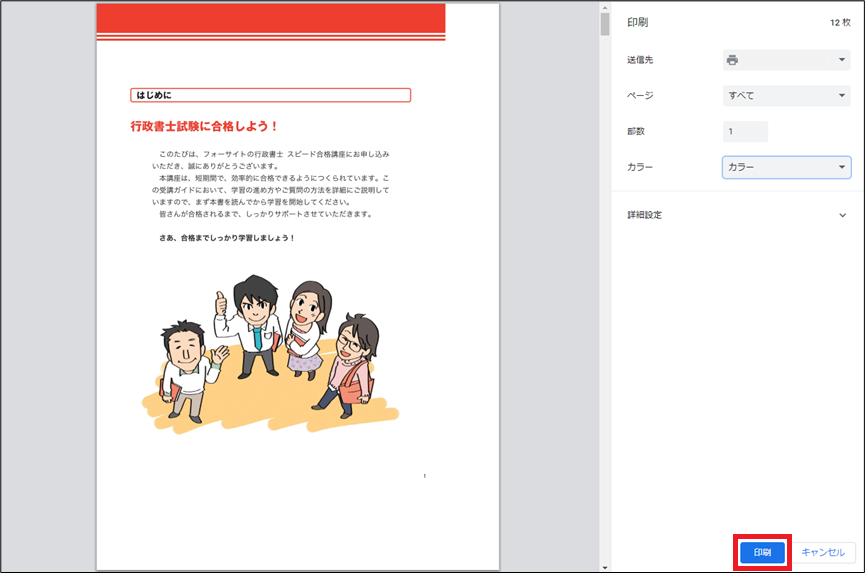Click the preview scrollbar up arrow

coord(605,7)
